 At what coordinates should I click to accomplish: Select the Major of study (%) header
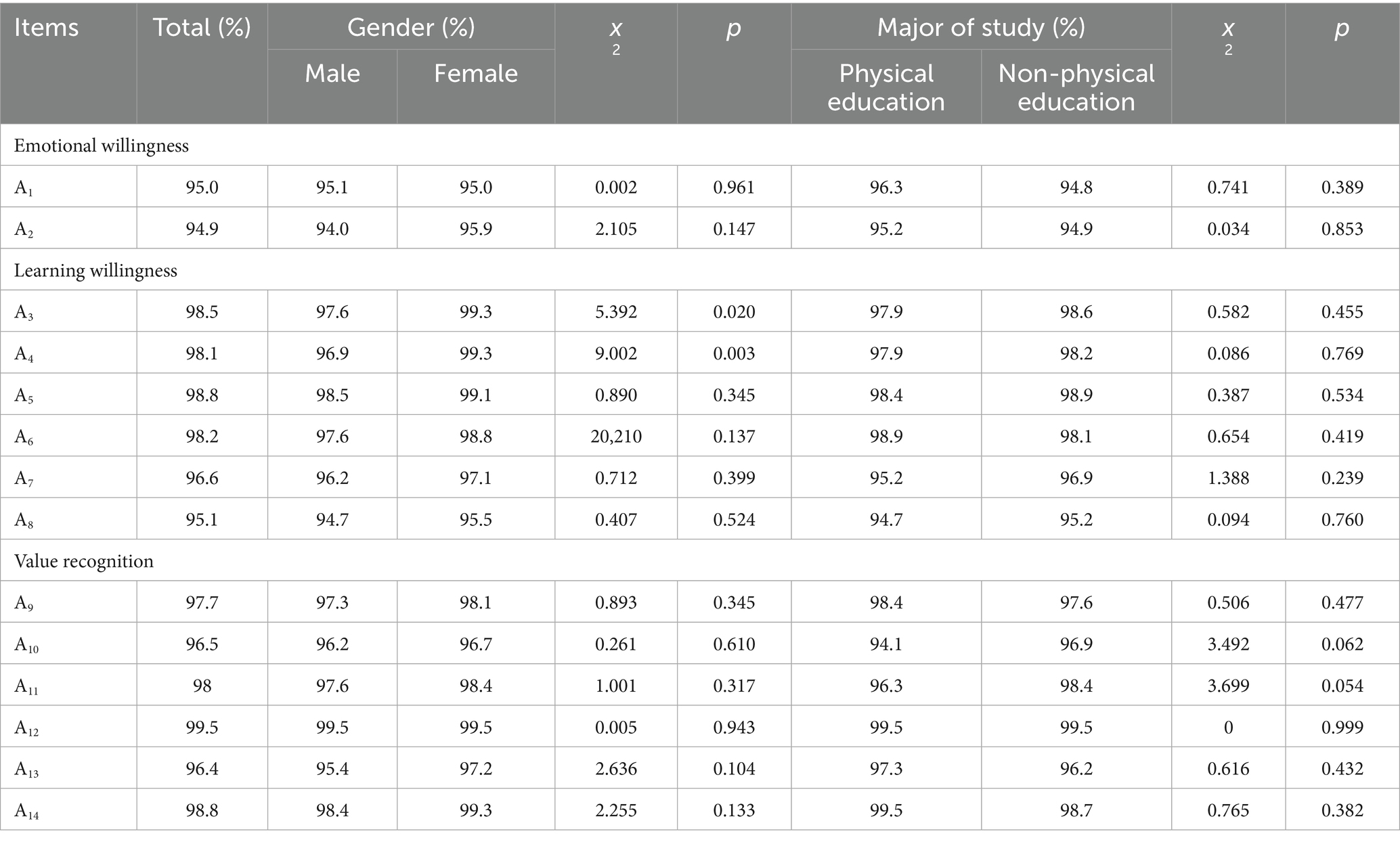tap(980, 28)
